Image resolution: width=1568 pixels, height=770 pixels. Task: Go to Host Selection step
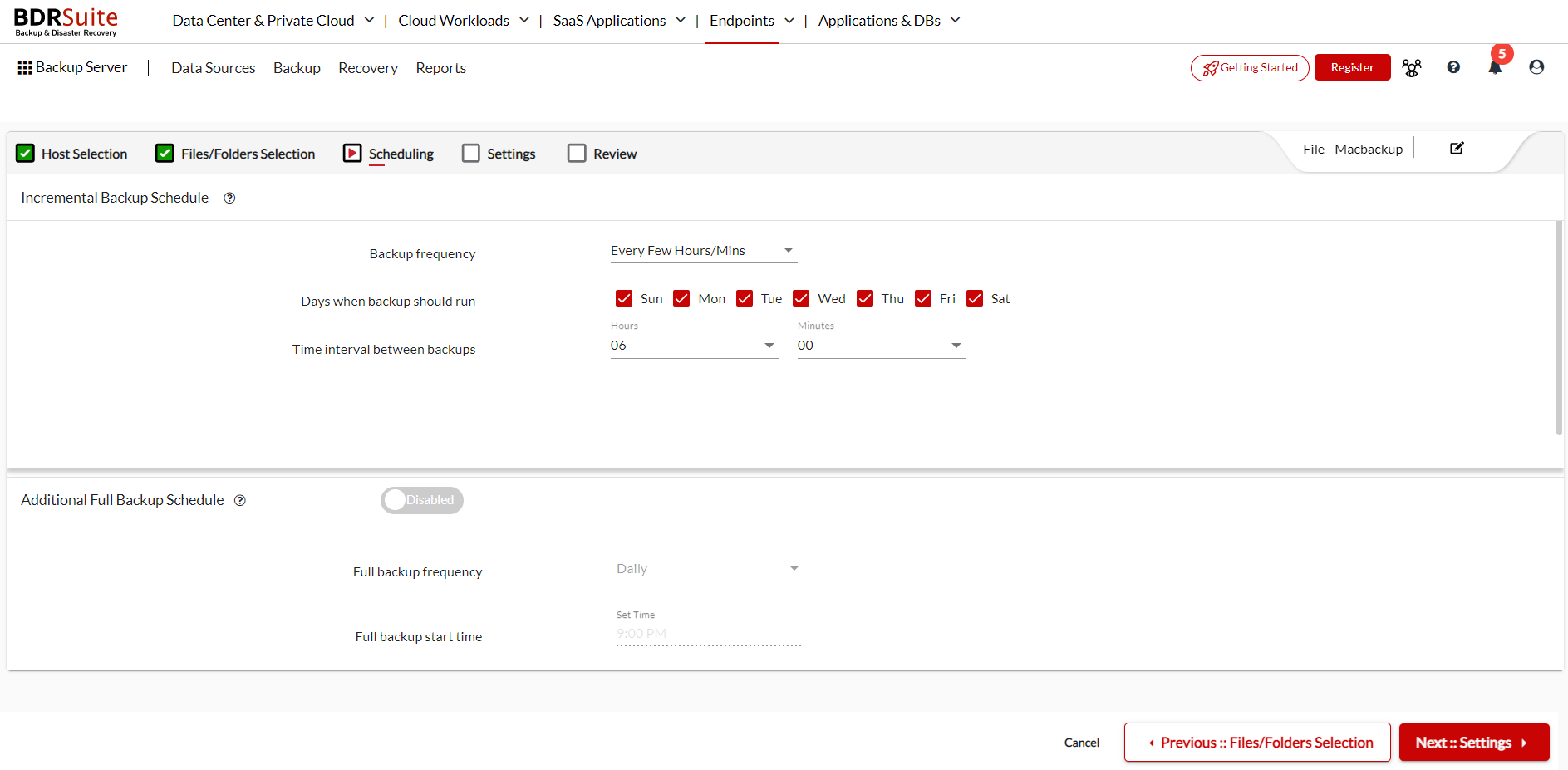tap(85, 154)
